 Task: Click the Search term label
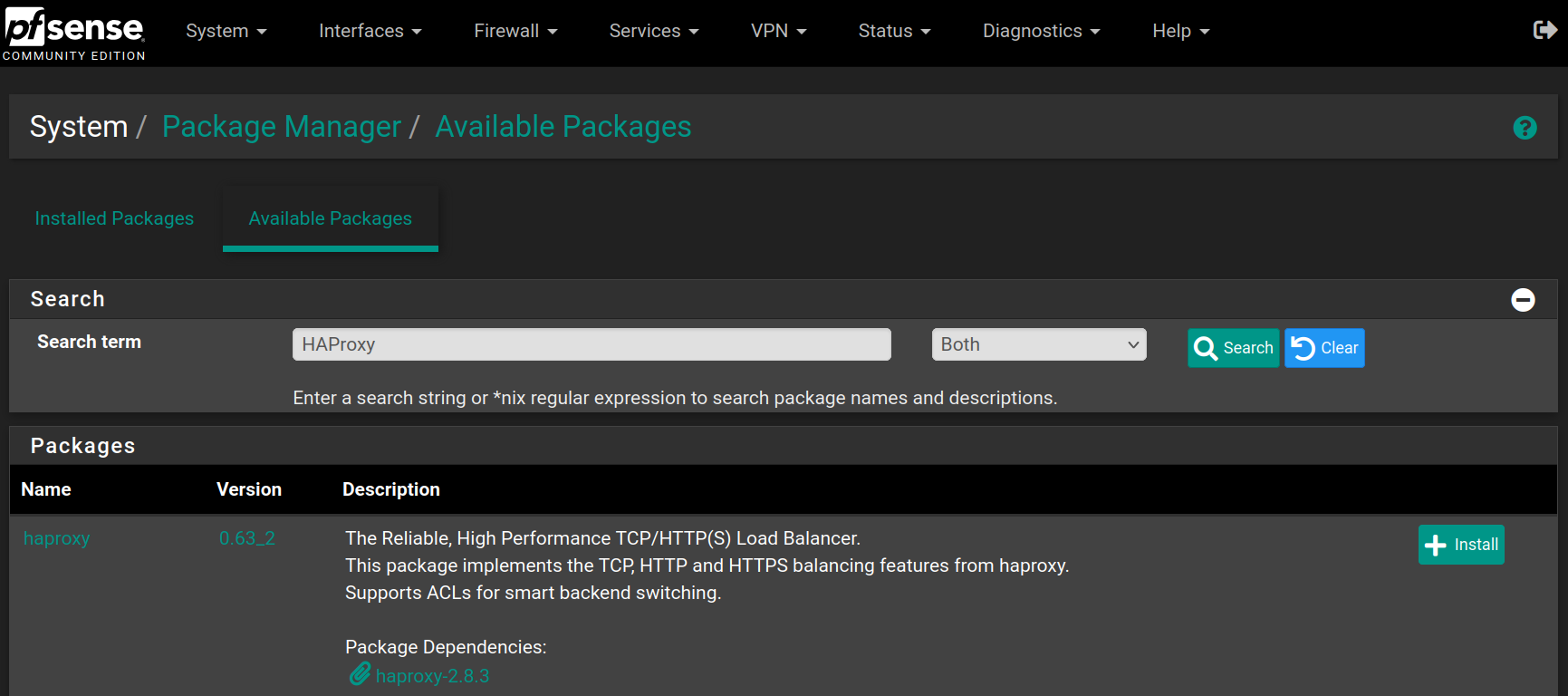[89, 342]
